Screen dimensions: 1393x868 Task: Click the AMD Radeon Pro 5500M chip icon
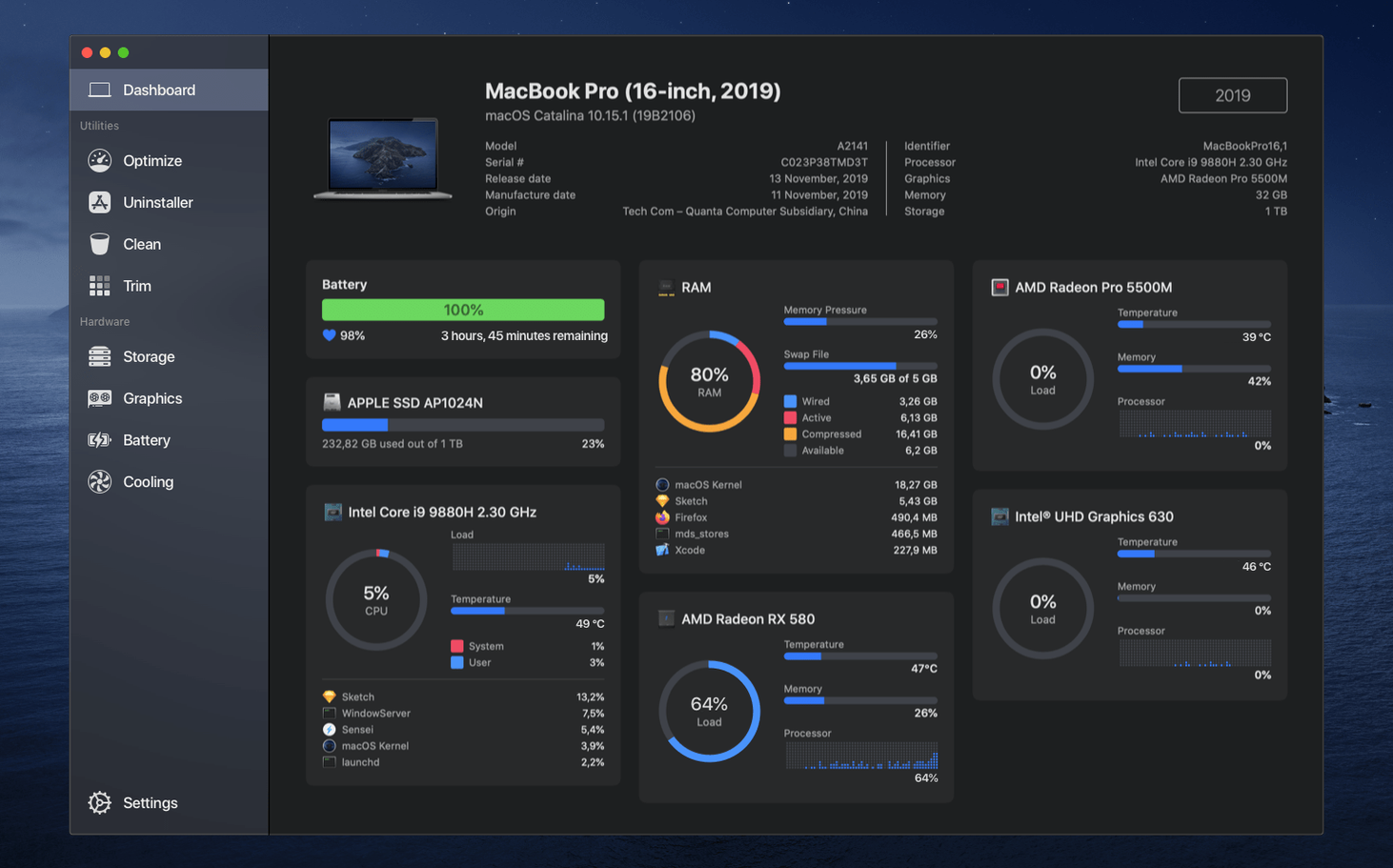click(999, 288)
